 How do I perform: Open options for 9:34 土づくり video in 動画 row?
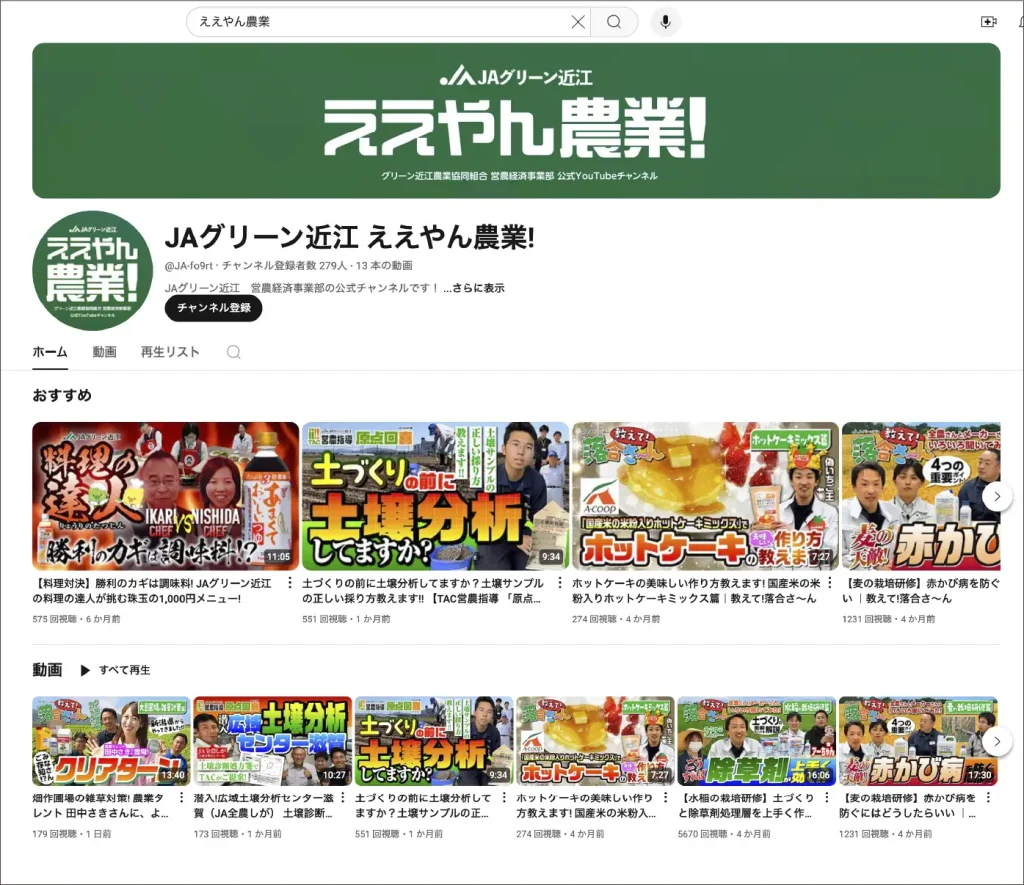tap(504, 797)
